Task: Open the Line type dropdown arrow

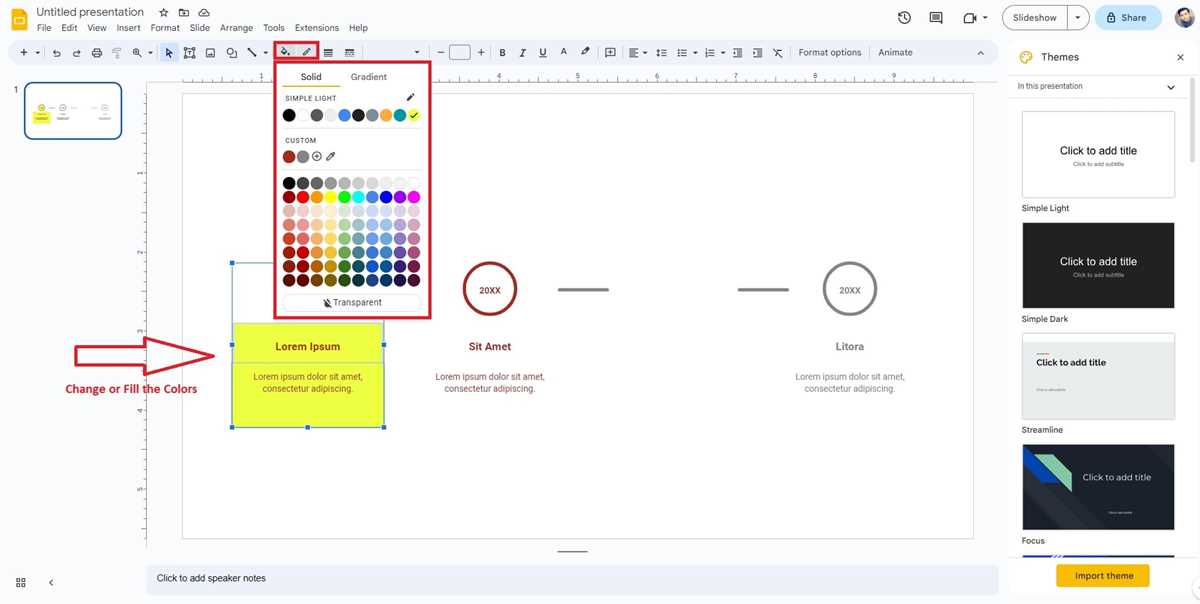Action: tap(266, 53)
